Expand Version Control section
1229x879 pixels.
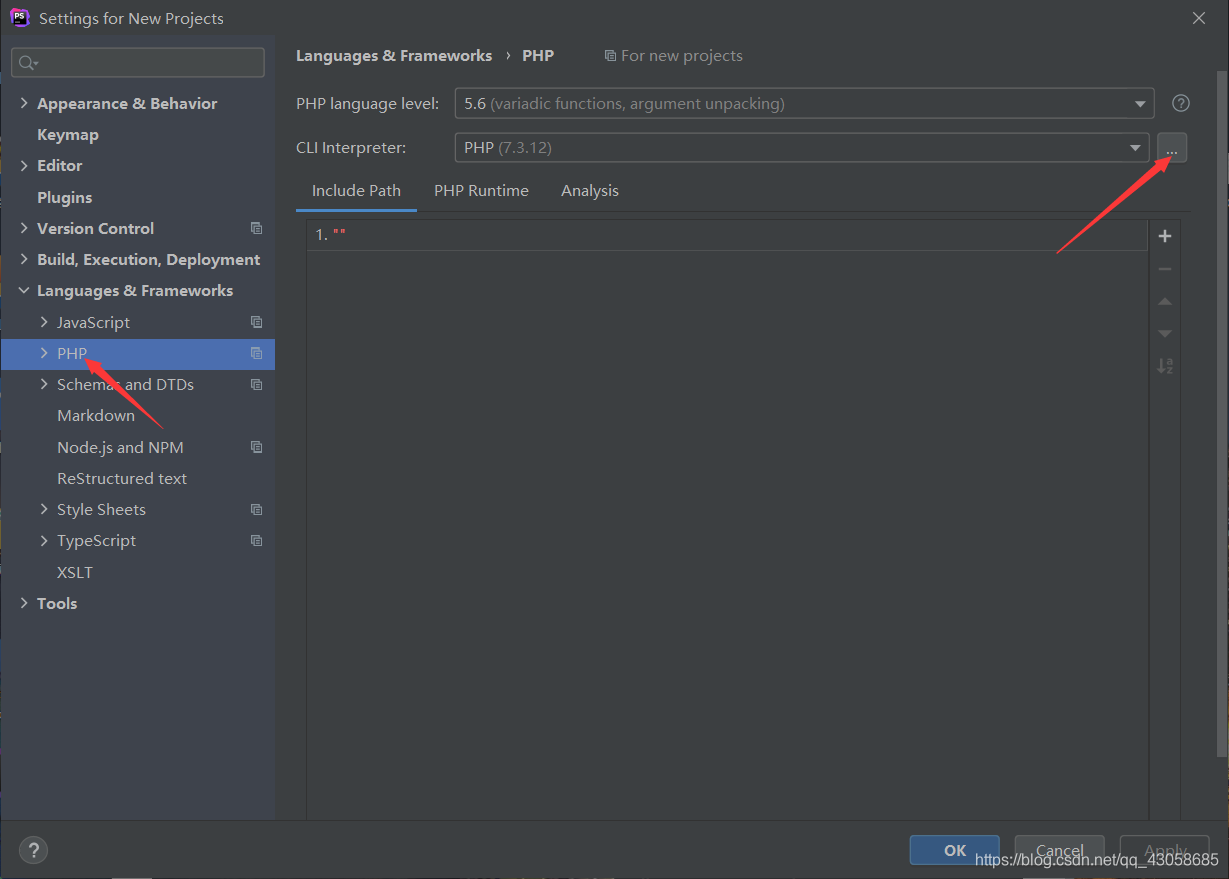coord(24,228)
